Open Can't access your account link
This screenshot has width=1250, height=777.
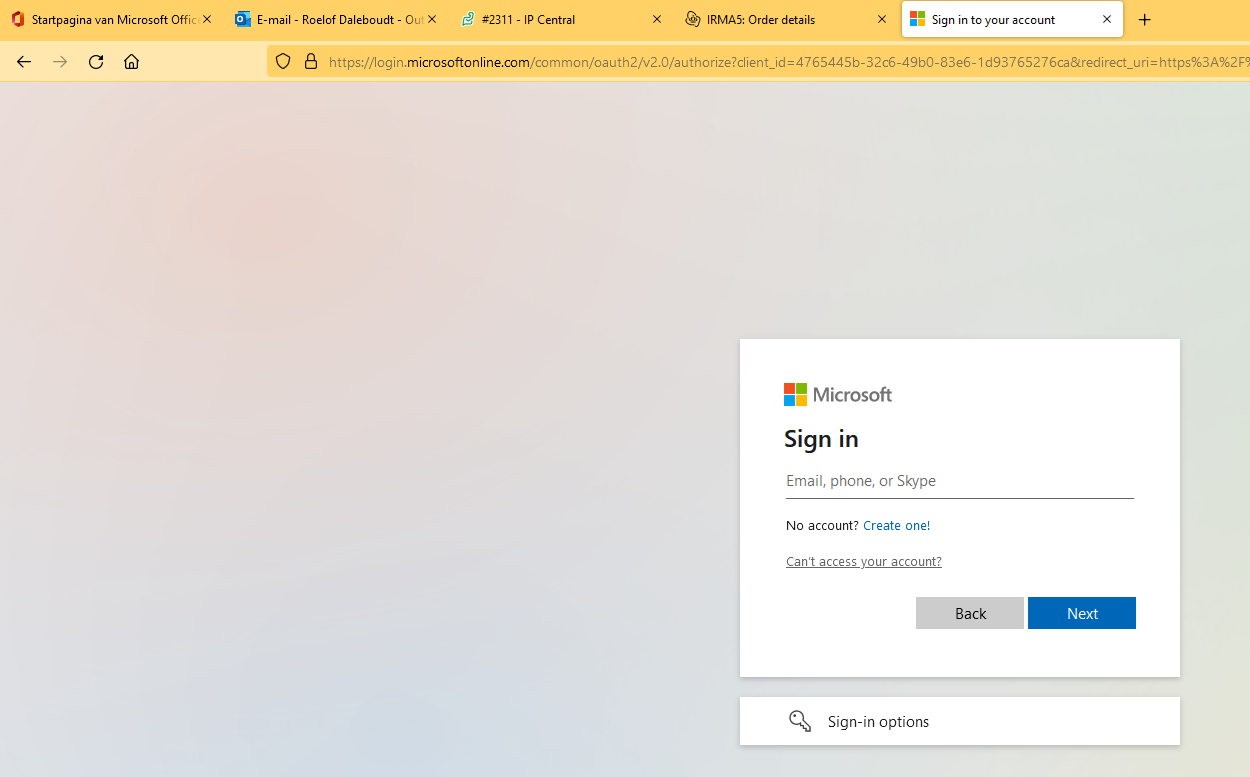(864, 562)
